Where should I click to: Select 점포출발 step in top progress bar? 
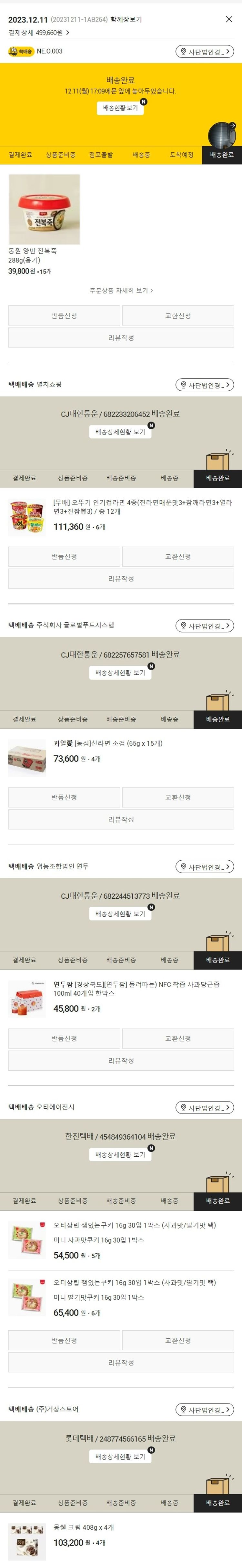click(101, 155)
